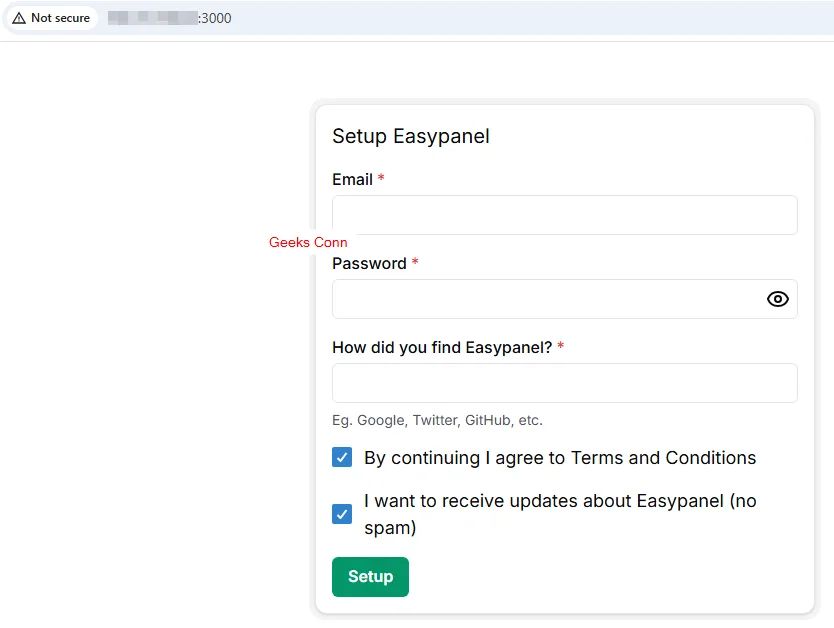
Task: Click the Password label text
Action: (369, 263)
